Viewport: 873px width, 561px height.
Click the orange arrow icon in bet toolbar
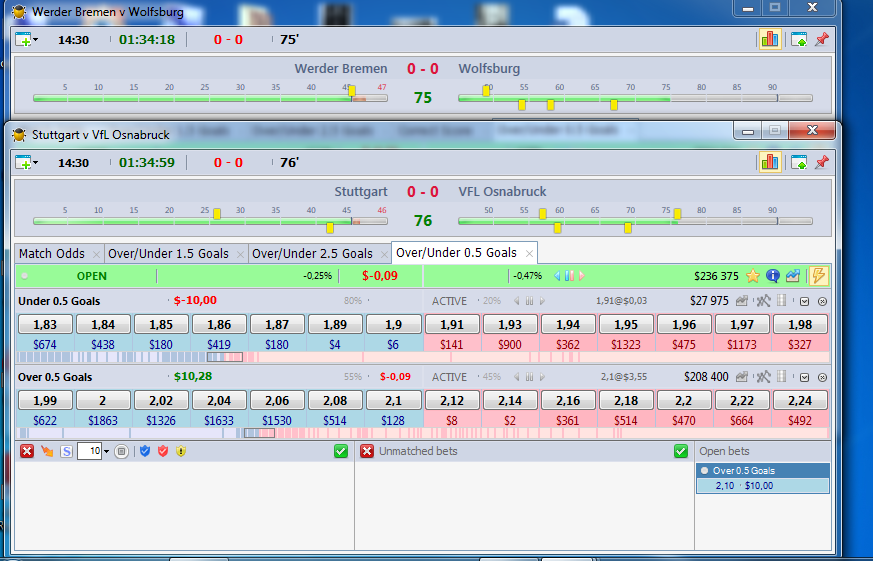47,451
